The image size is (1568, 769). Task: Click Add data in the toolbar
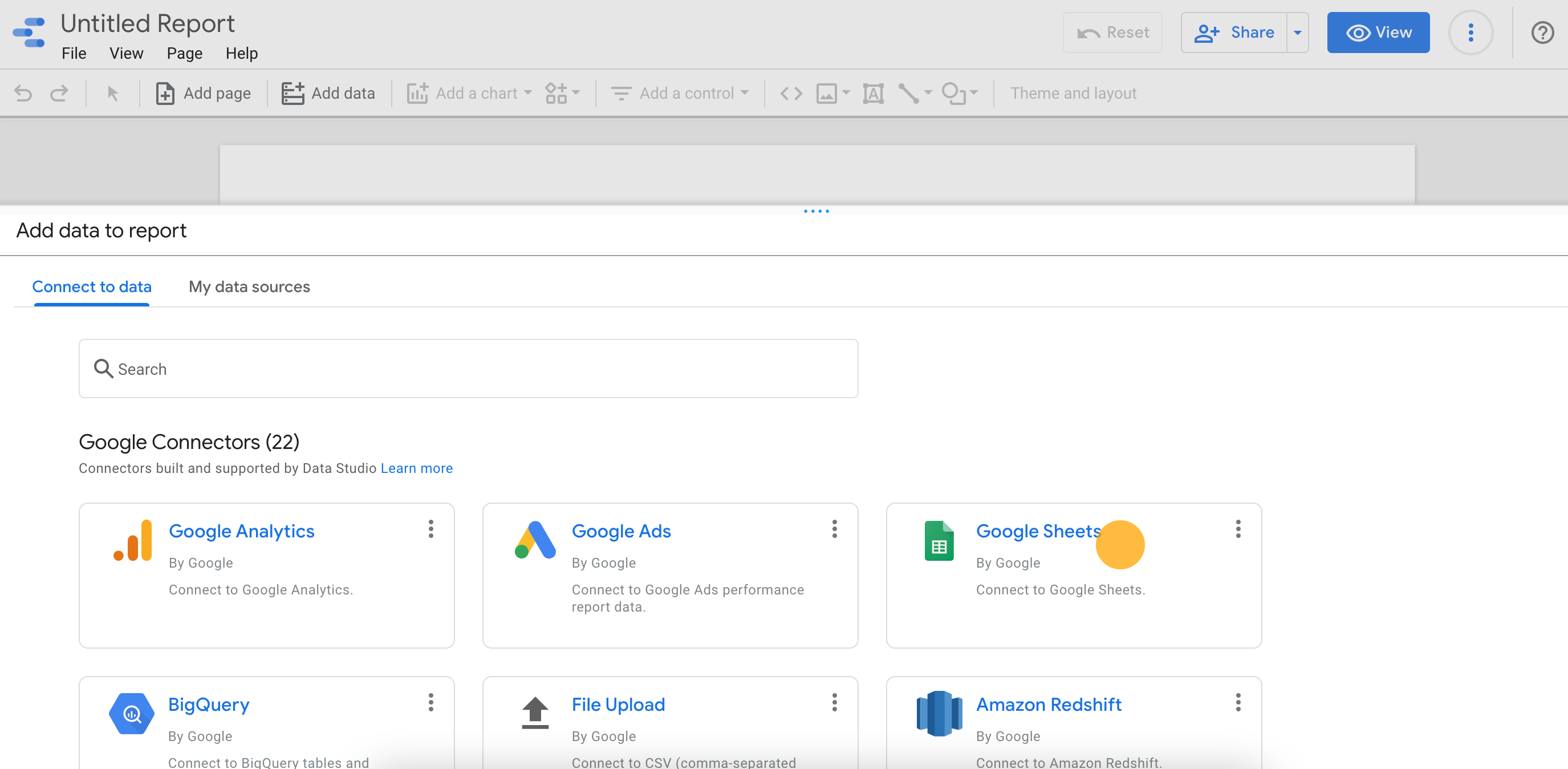coord(328,93)
